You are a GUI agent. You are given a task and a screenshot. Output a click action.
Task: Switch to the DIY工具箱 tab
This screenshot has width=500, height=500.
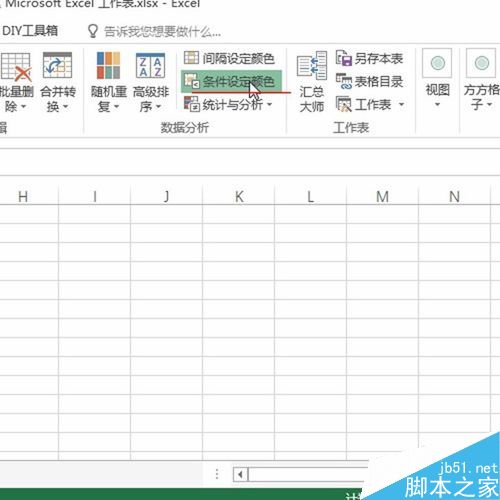30,31
